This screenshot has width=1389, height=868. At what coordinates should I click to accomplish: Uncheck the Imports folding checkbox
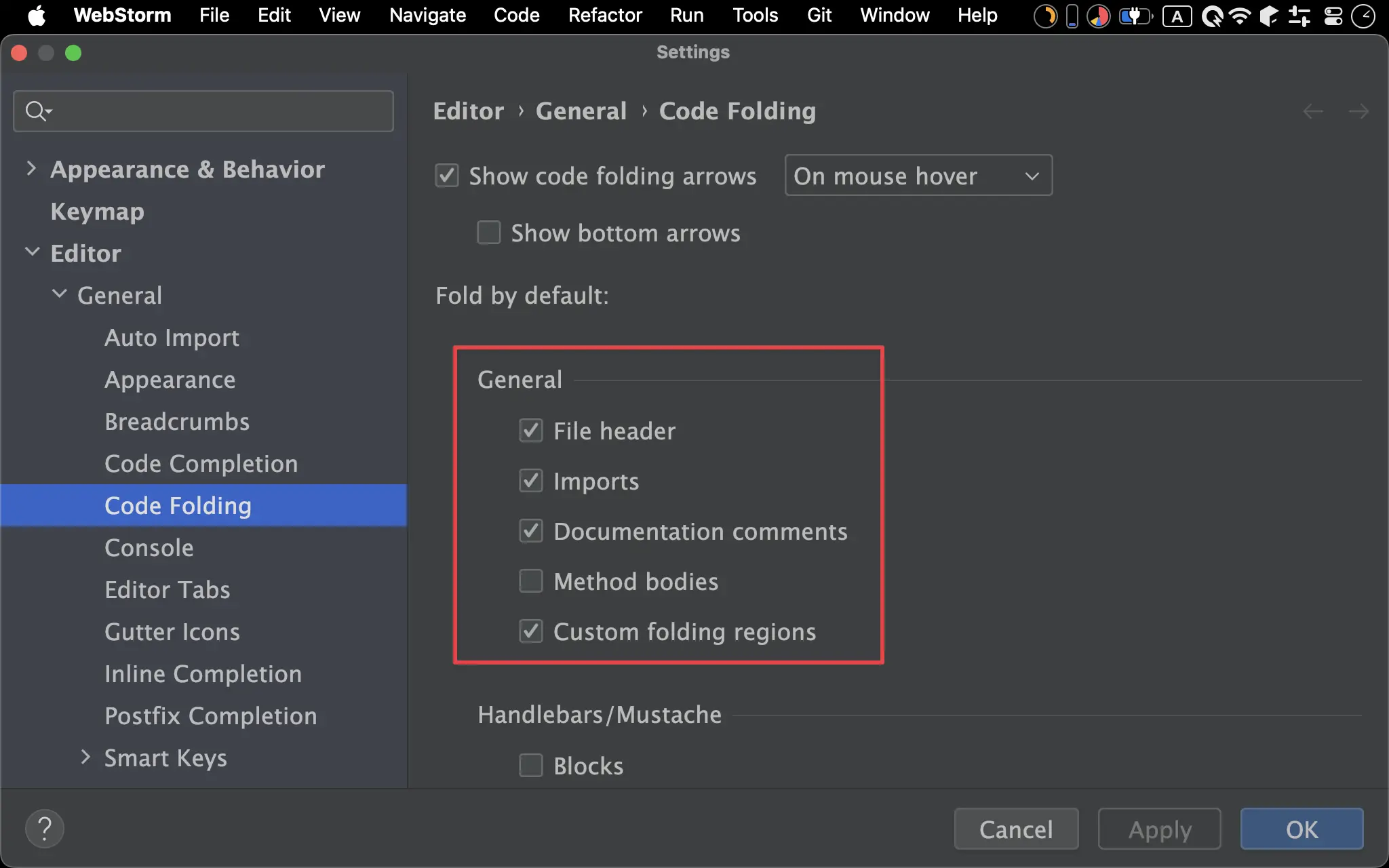531,481
